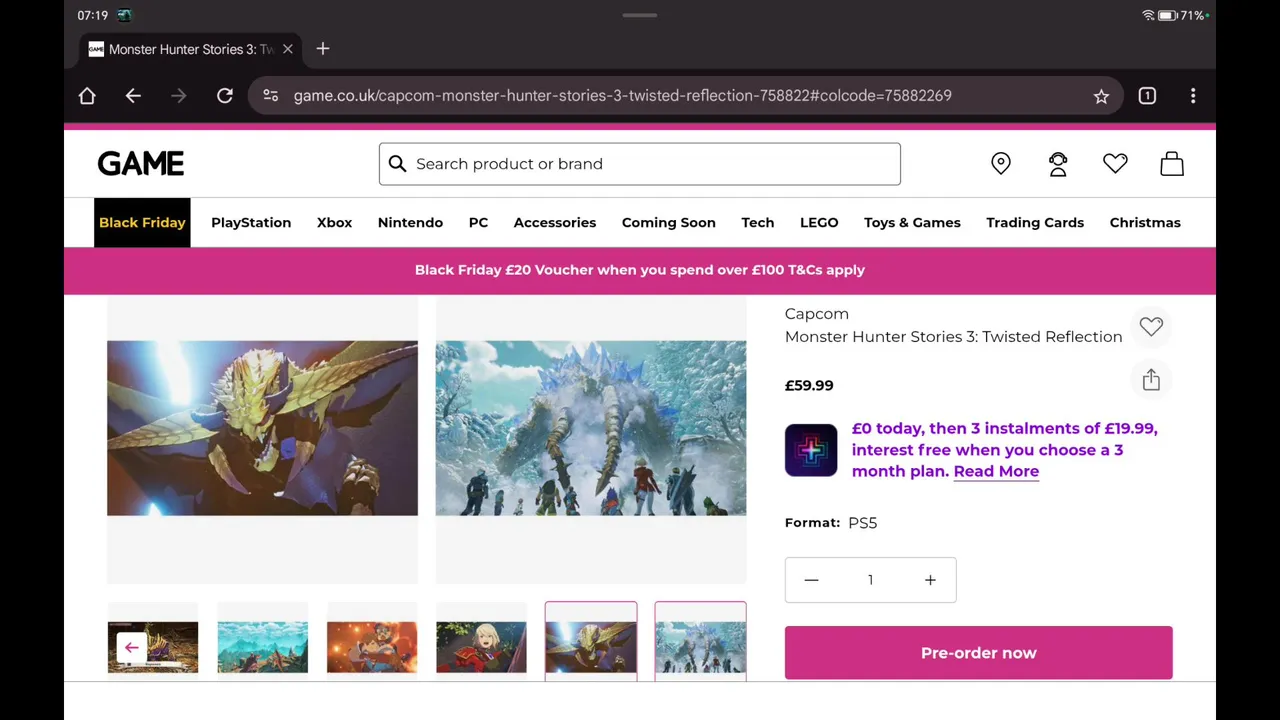This screenshot has width=1280, height=720.
Task: Click the Pre-order now button
Action: [979, 653]
